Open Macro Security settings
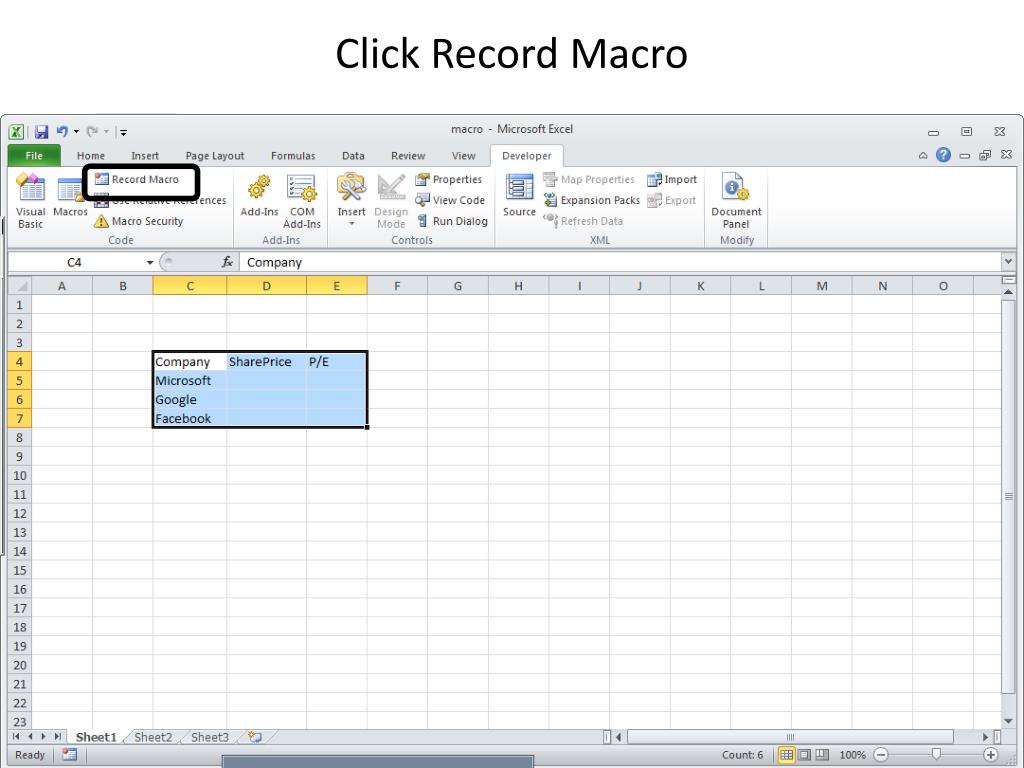The width and height of the screenshot is (1024, 768). (138, 221)
